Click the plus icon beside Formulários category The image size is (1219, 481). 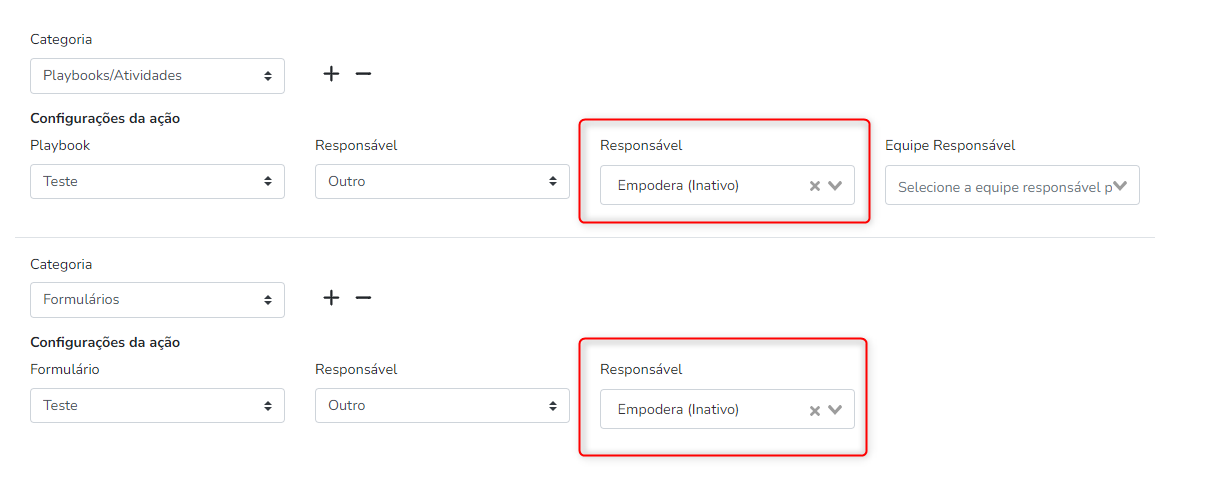point(331,298)
